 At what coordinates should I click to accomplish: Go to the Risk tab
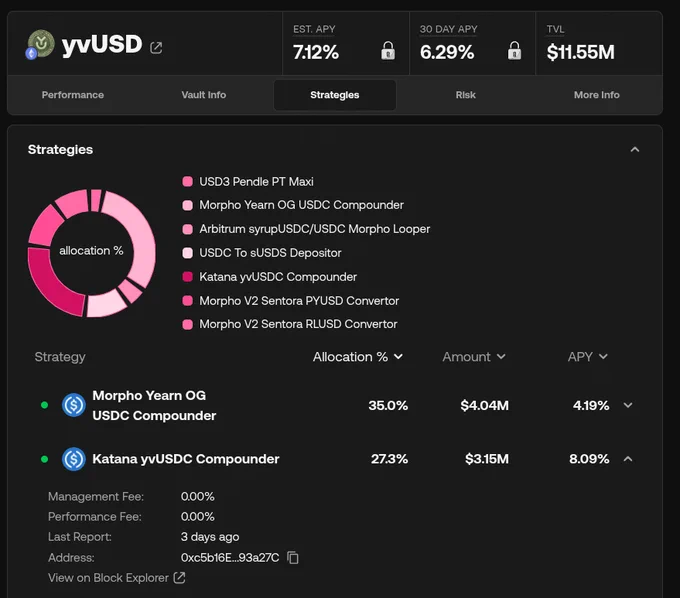[x=466, y=95]
